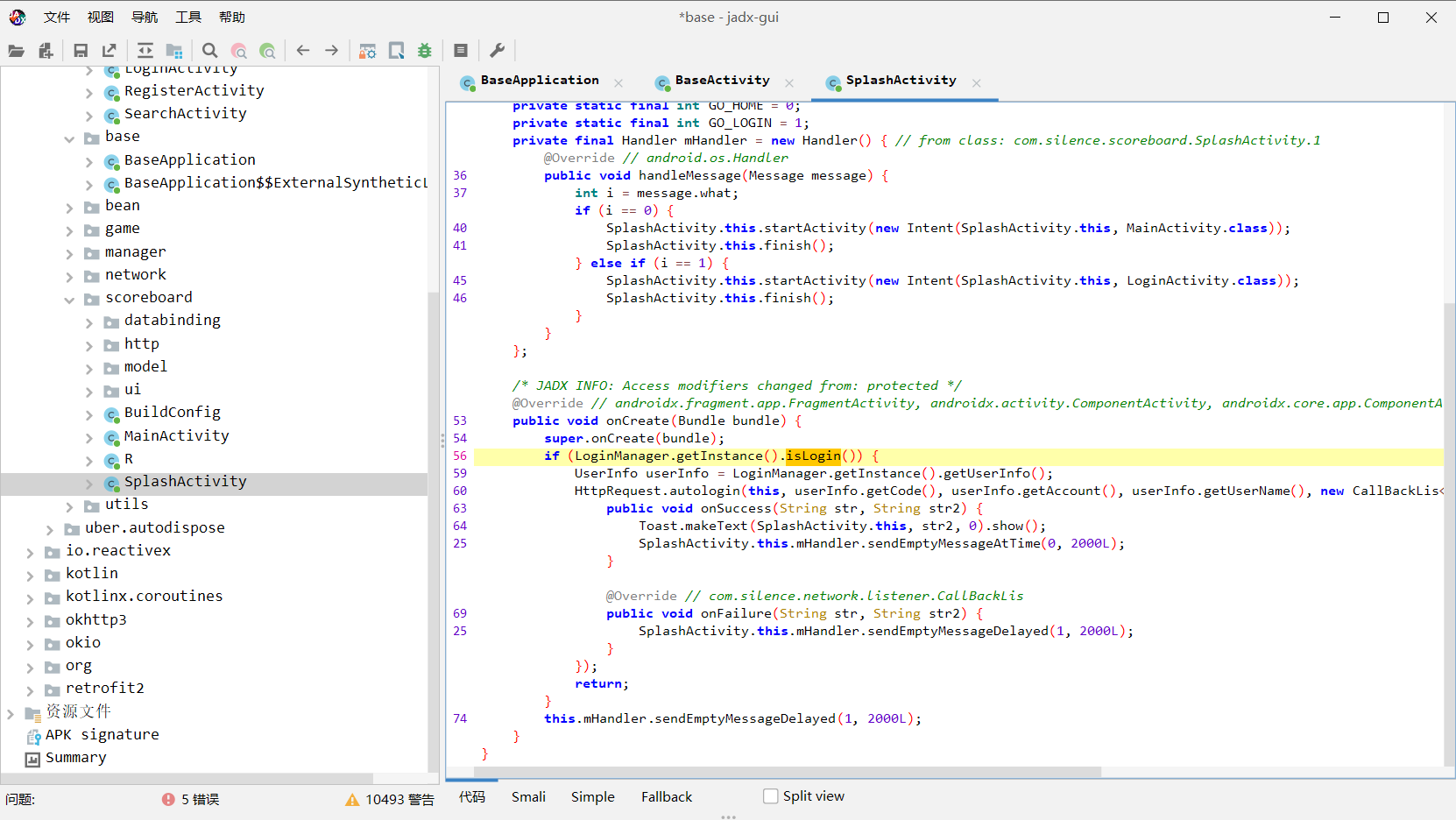Viewport: 1456px width, 820px height.
Task: Close the BaseApplication tab
Action: click(618, 83)
